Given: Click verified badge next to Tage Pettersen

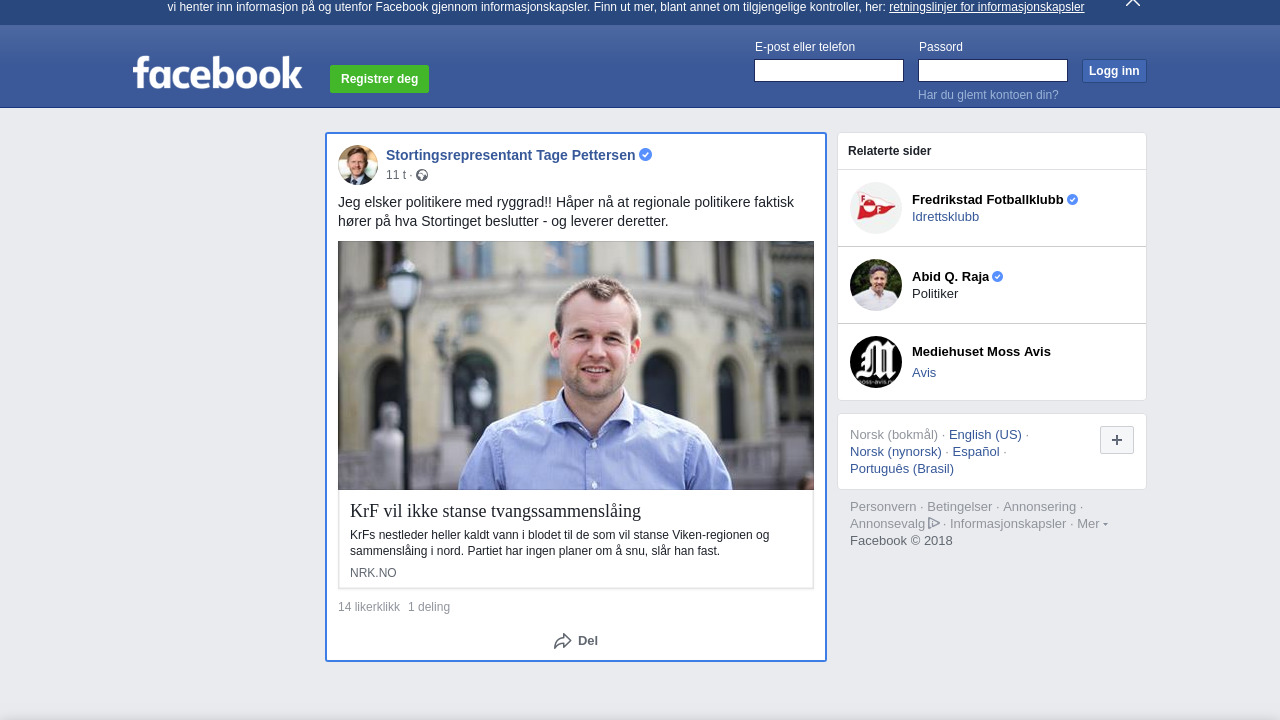Looking at the screenshot, I should coord(646,155).
